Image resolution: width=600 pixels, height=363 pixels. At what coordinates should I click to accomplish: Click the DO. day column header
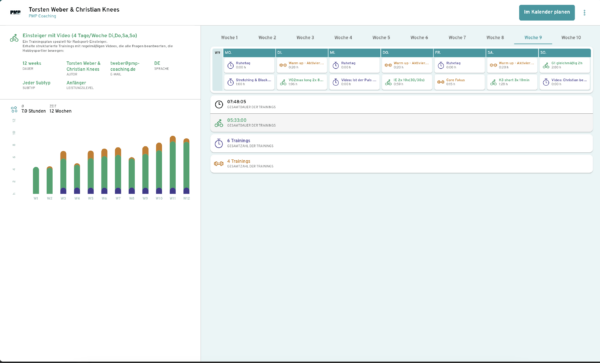pos(407,52)
